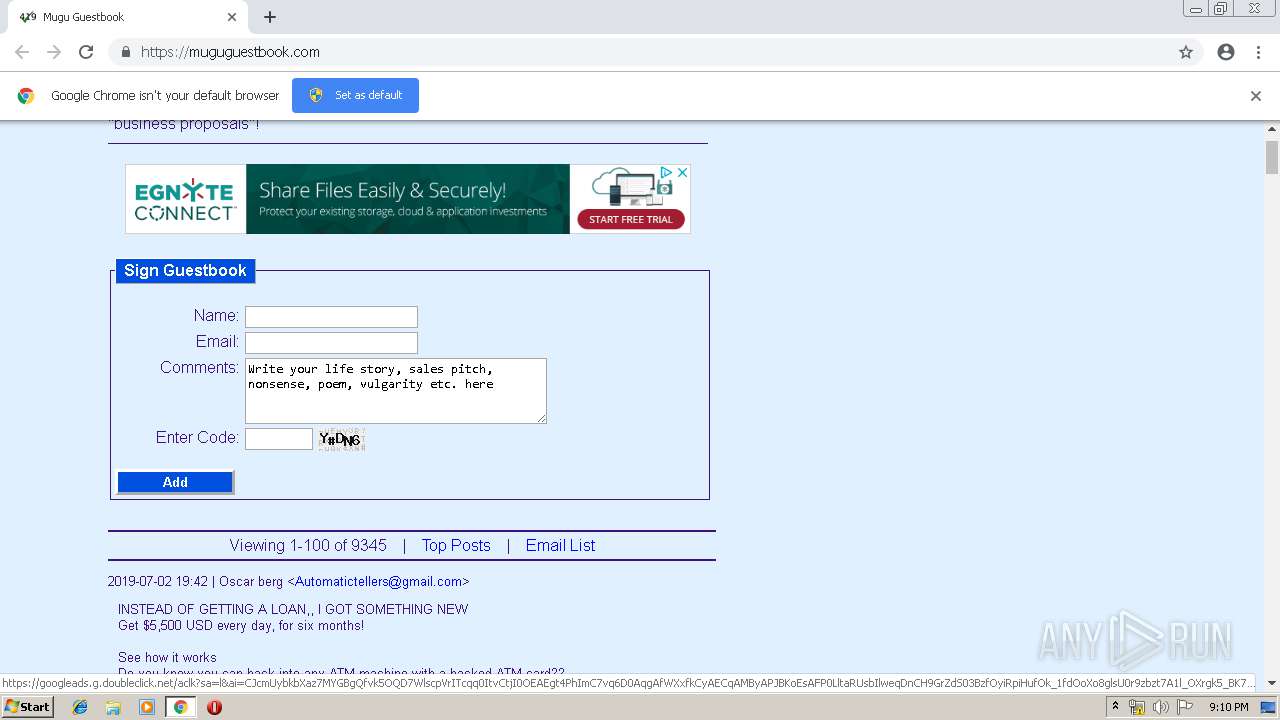Close the Egnyte ad banner
This screenshot has width=1280, height=720.
(x=683, y=172)
